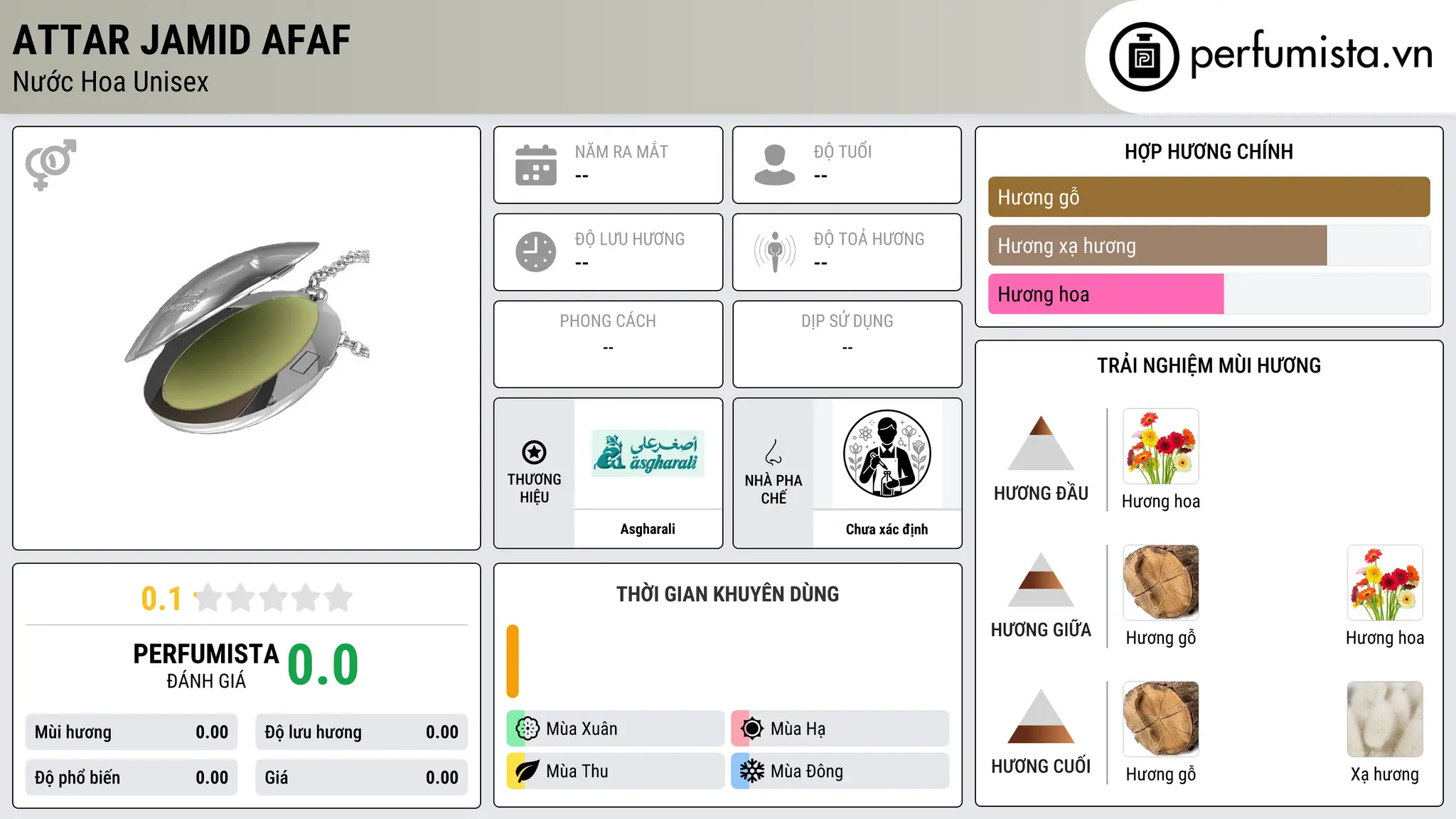The width and height of the screenshot is (1456, 819).
Task: Click the Nước Hoa Unisex subtitle
Action: point(111,82)
